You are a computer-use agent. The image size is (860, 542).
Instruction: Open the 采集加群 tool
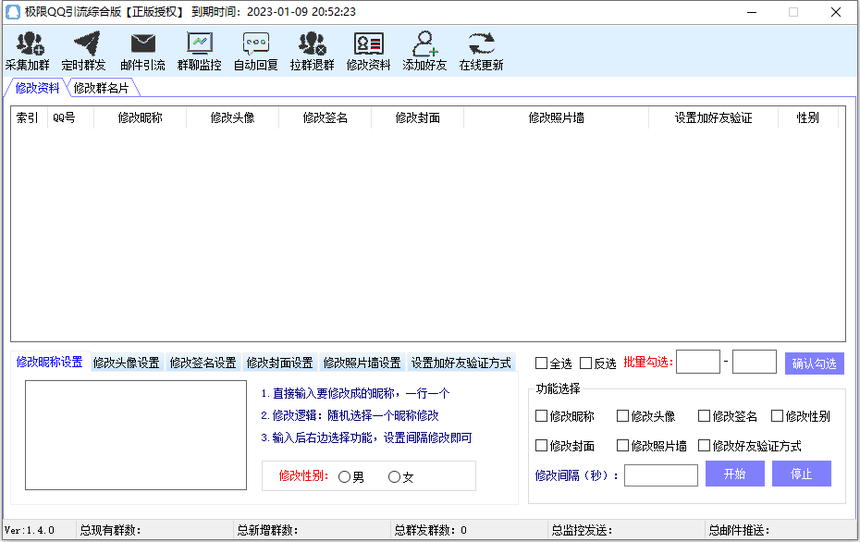click(x=27, y=51)
